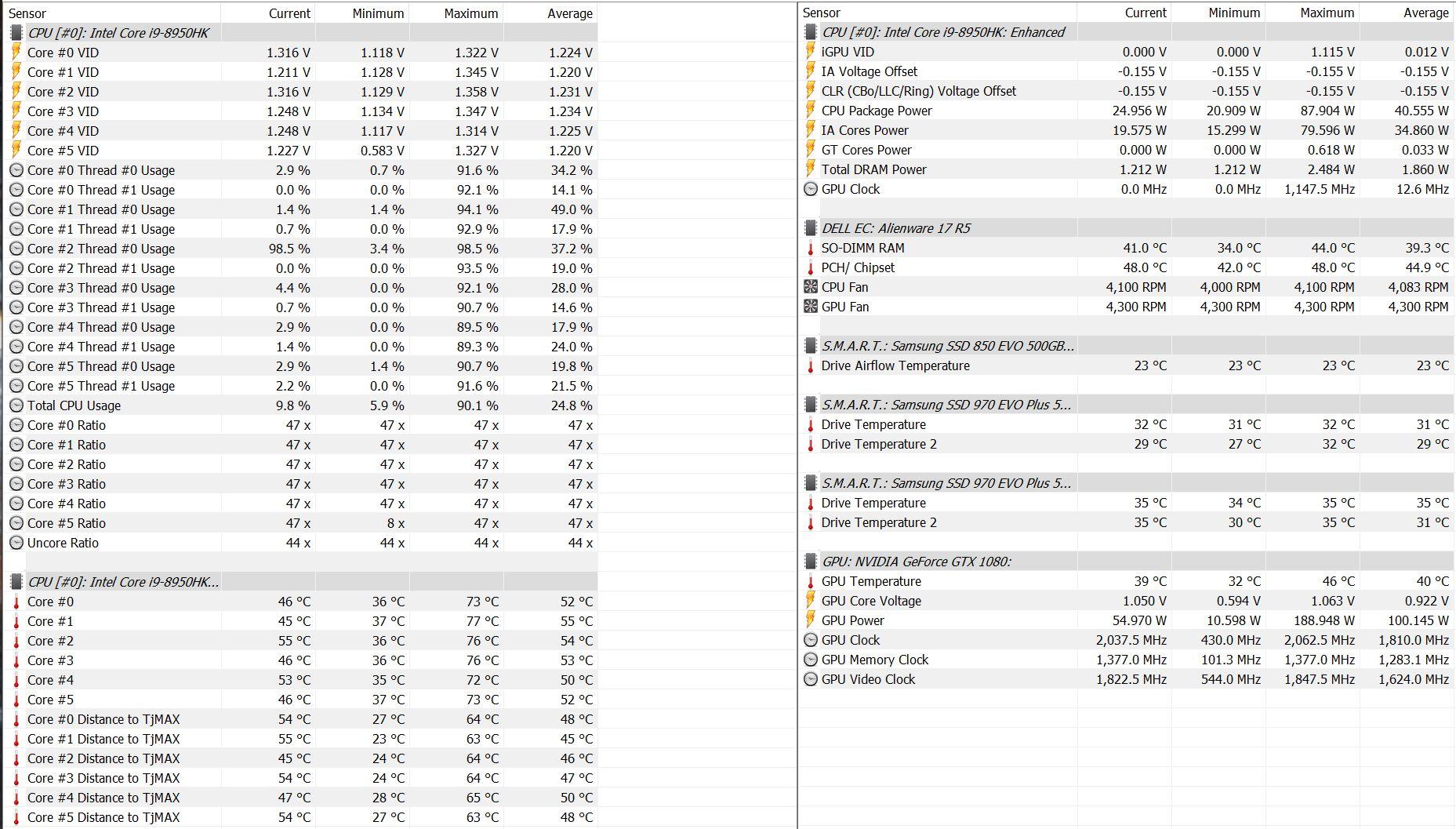Select the S.M.A.R.T.: Samsung SSD 850 EVO header
This screenshot has height=829, width=1456.
(x=1127, y=346)
